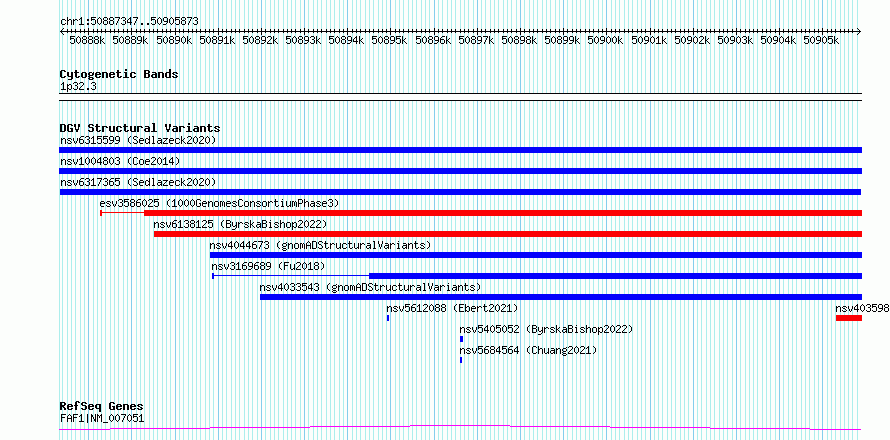890x440 pixels.
Task: Open the esv3586025 (1000GenomesConsortiumPhase3) label
Action: coord(219,203)
